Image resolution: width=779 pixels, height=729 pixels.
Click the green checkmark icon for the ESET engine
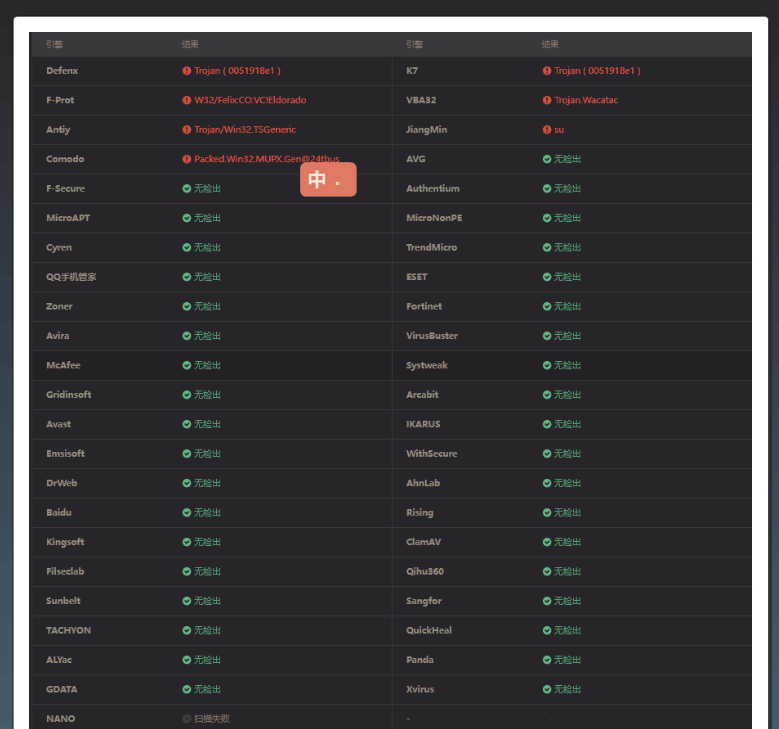(547, 277)
